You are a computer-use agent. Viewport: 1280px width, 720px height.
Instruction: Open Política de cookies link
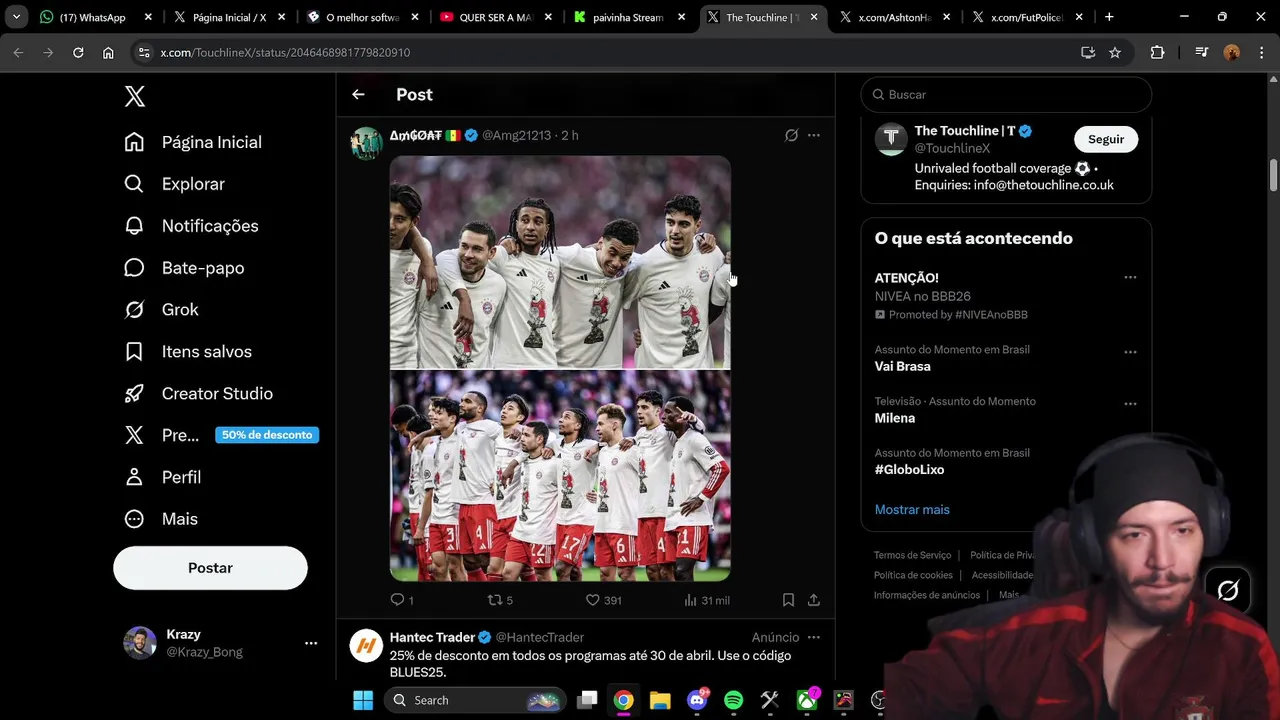pos(913,575)
